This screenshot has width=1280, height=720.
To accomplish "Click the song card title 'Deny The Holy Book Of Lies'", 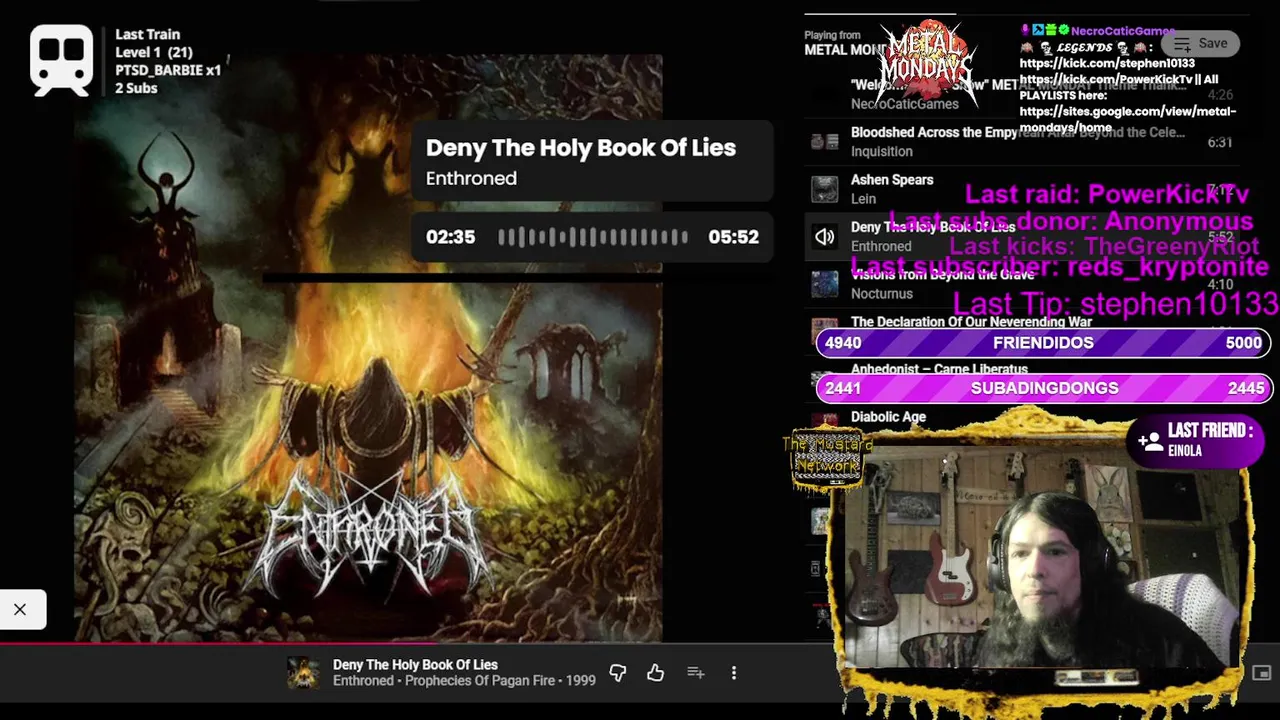I will pos(581,148).
